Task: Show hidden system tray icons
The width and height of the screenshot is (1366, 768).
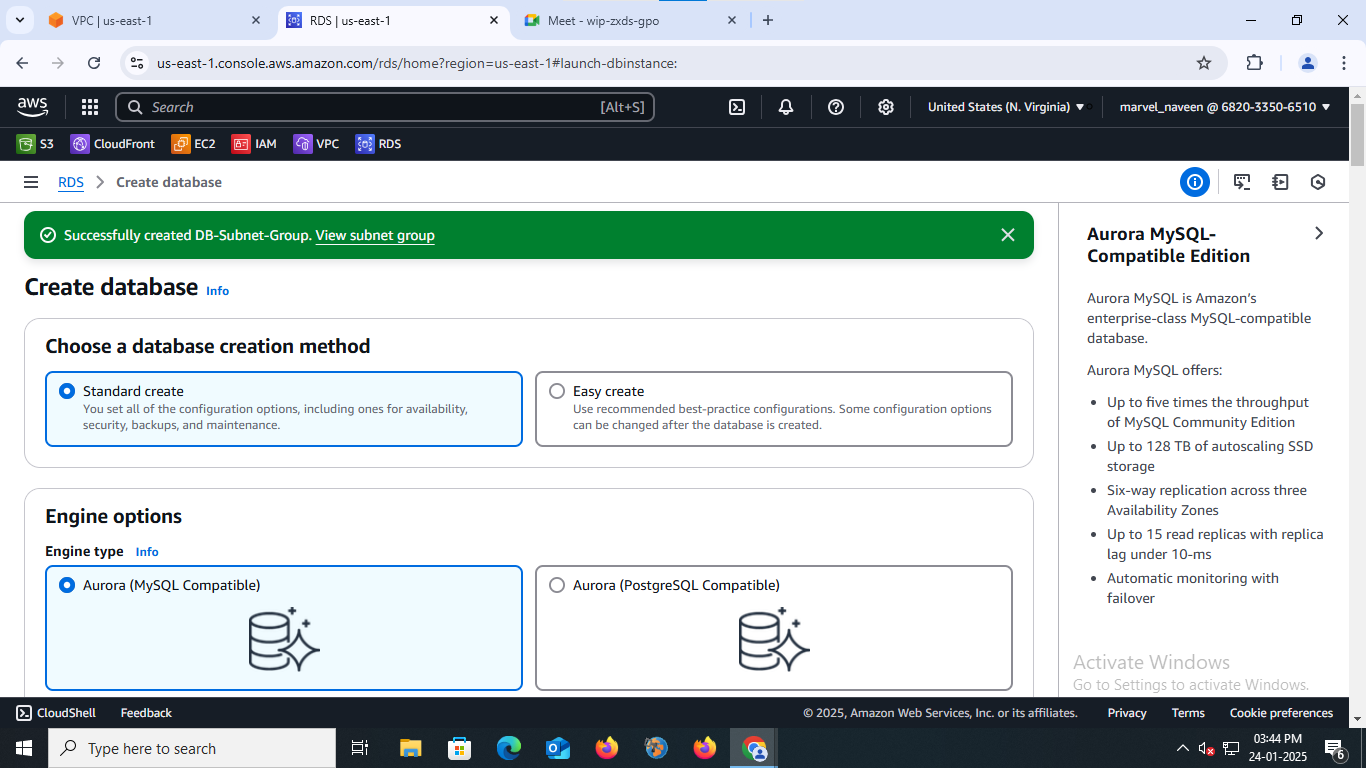Action: click(x=1183, y=748)
